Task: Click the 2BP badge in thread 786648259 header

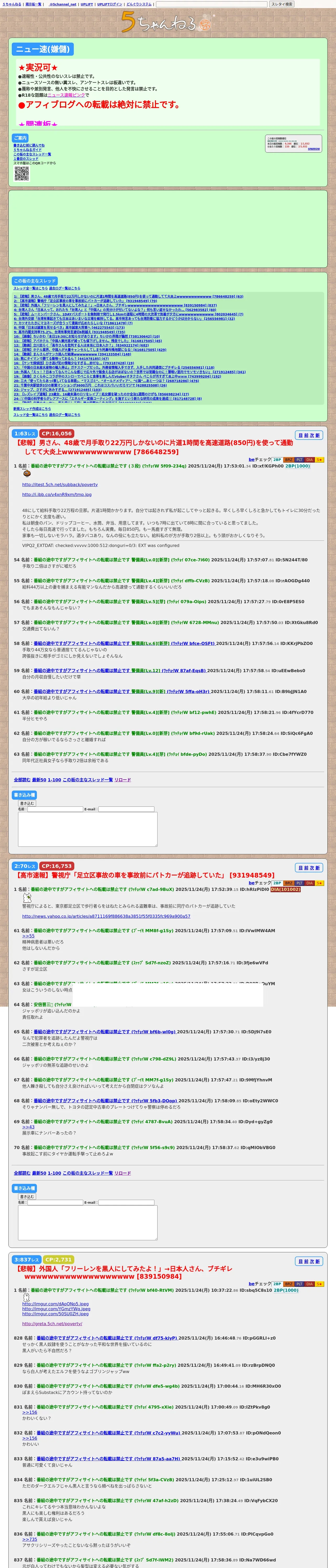Action: (x=277, y=460)
